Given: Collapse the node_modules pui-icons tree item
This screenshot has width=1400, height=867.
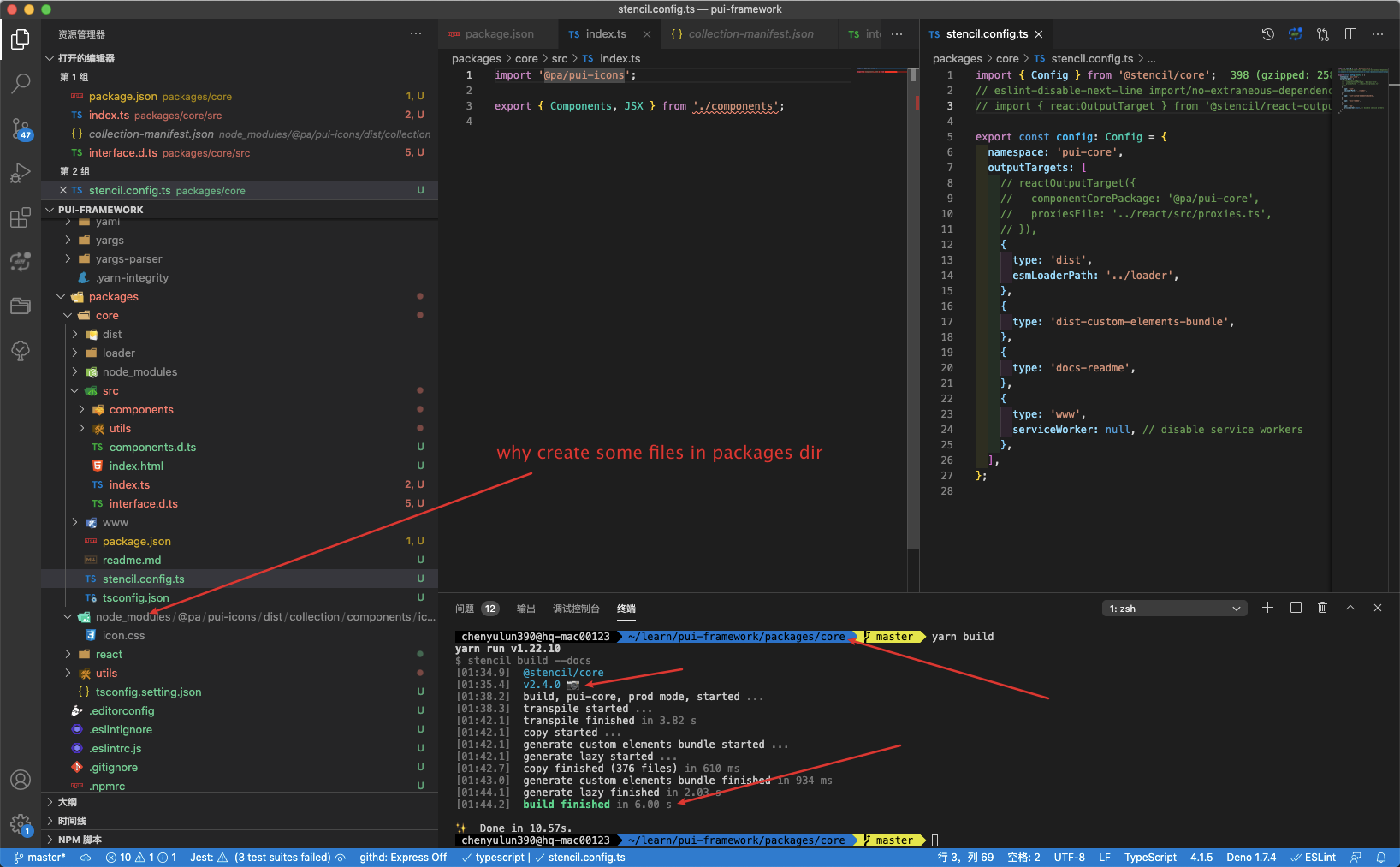Looking at the screenshot, I should (x=68, y=616).
